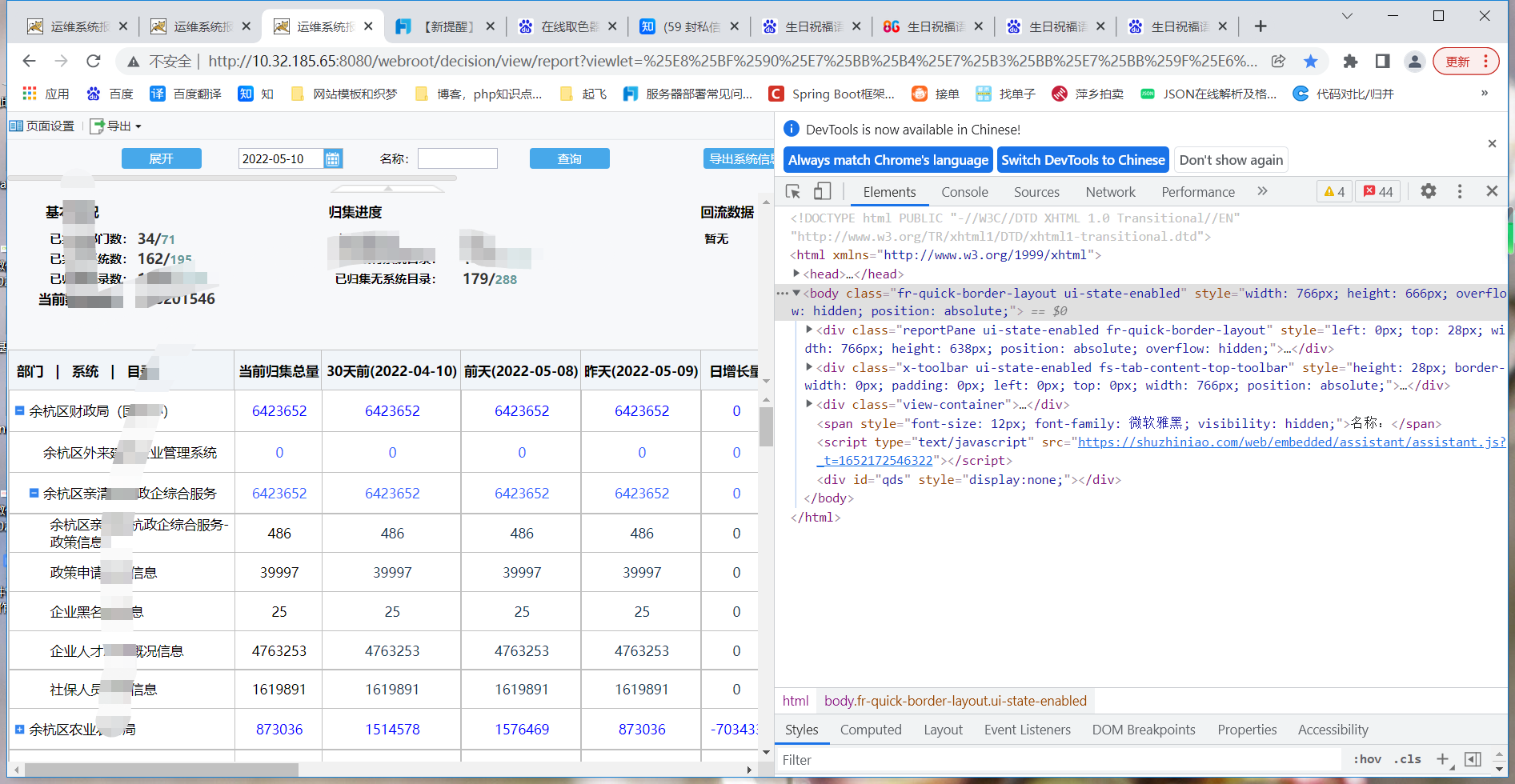
Task: Open the 应用 apps bookmark shortcut
Action: 46,94
